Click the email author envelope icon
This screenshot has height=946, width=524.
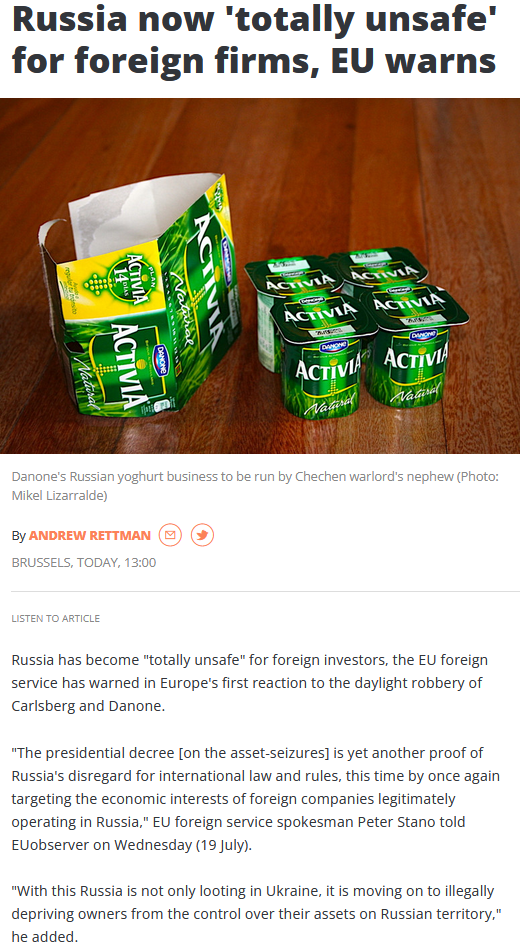(x=170, y=535)
